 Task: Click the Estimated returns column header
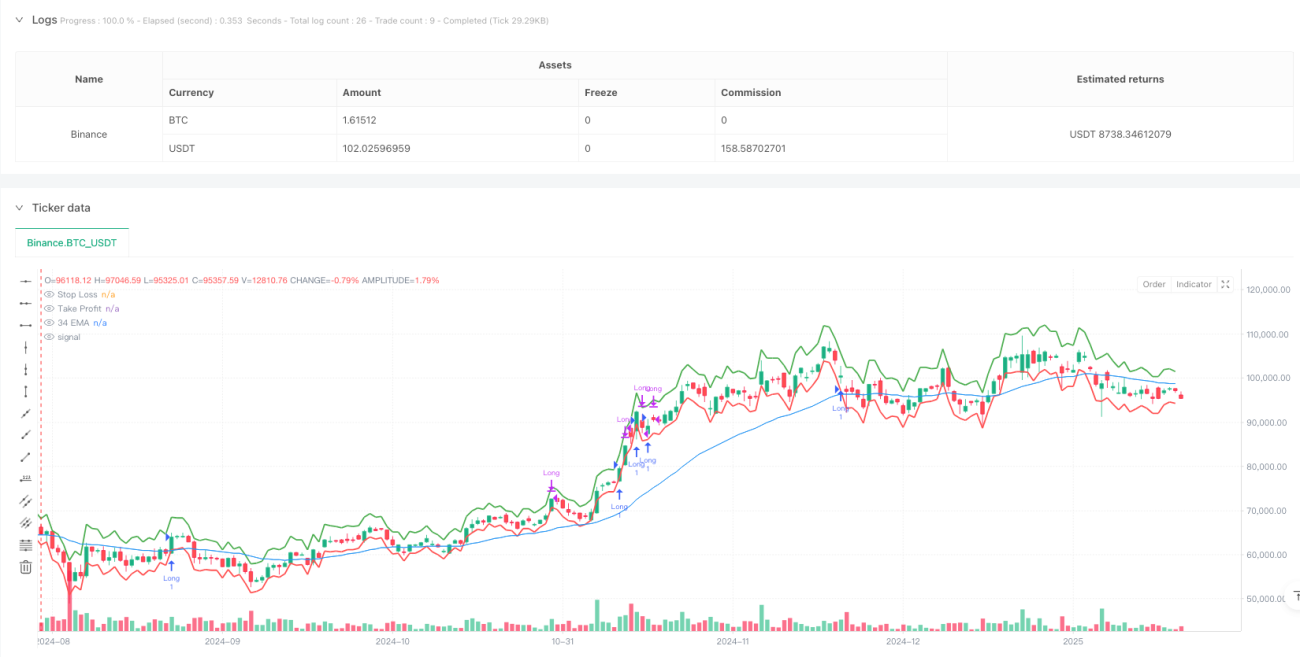1120,79
